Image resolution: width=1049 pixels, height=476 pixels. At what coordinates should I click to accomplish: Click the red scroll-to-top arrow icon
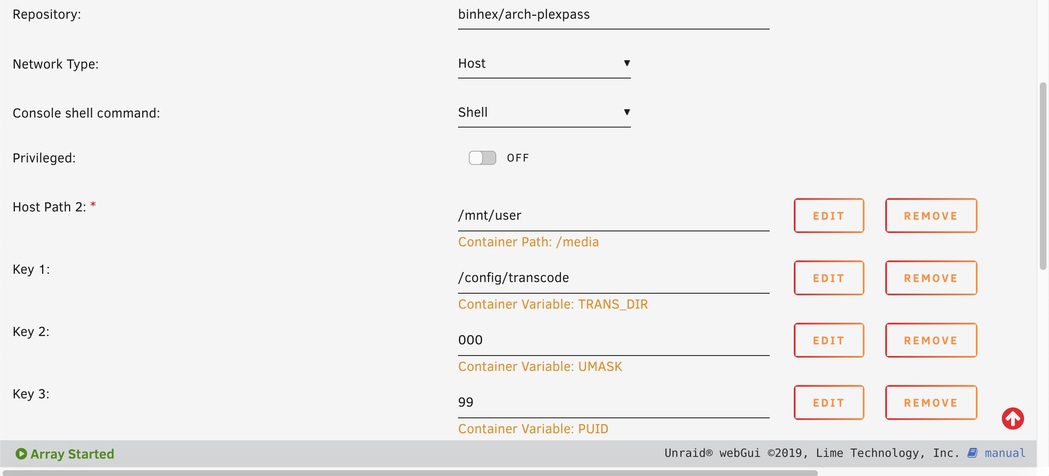coord(1012,418)
